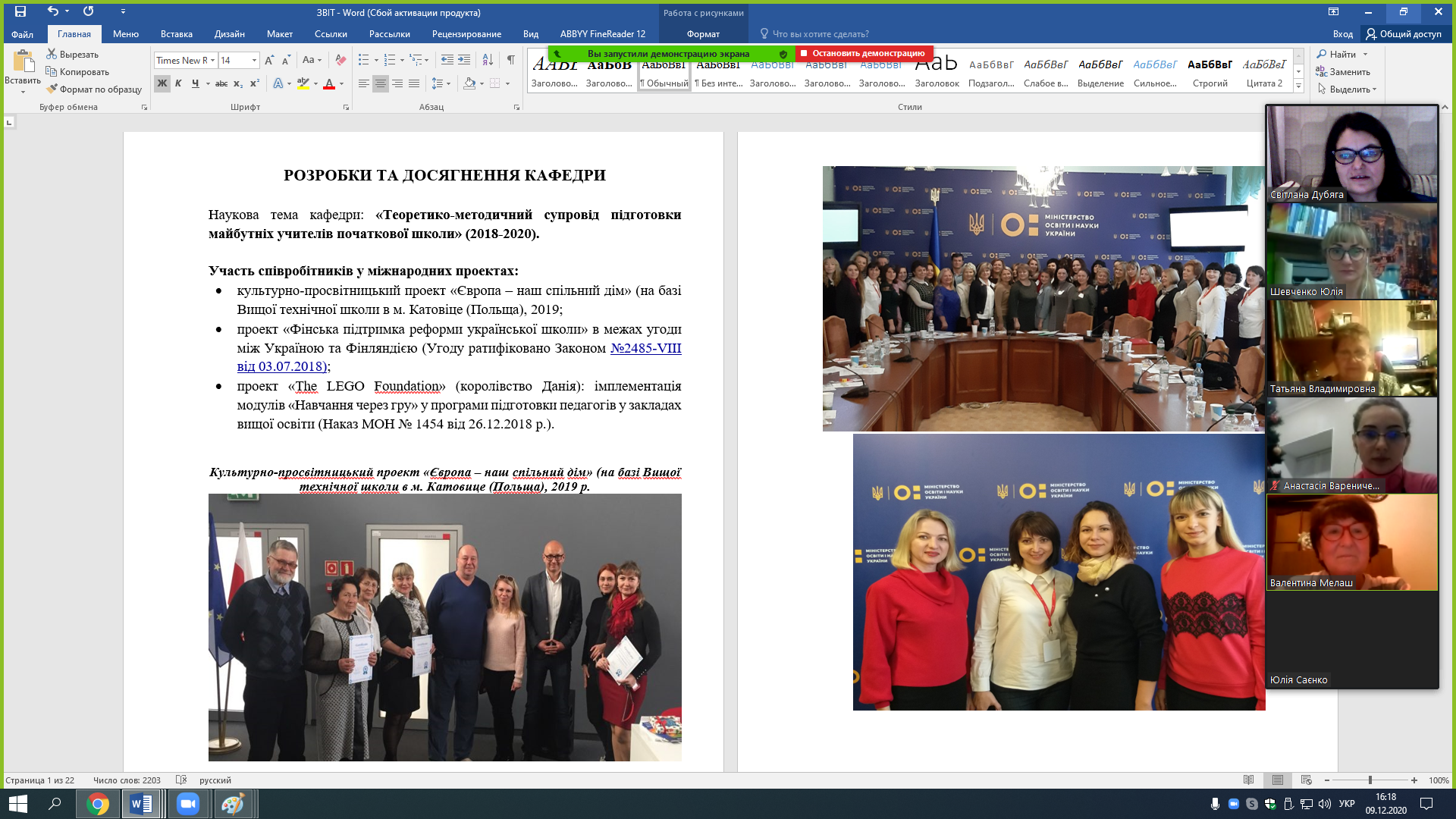Screen dimensions: 1456x819
Task: Apply superscript formatting icon
Action: (x=255, y=83)
